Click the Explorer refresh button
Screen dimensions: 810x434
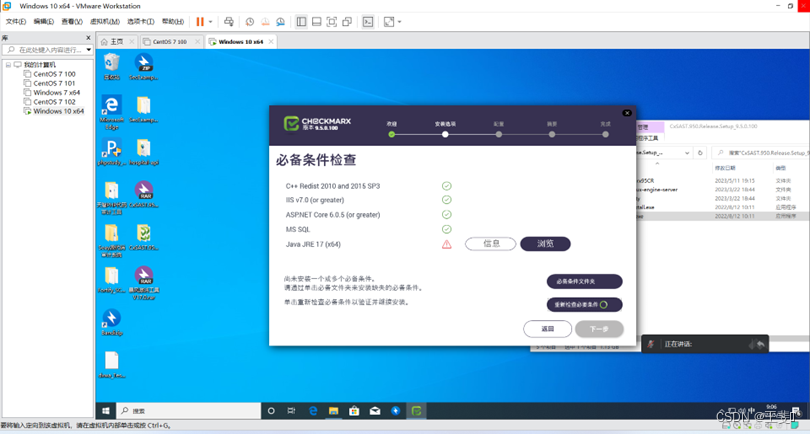pos(700,153)
